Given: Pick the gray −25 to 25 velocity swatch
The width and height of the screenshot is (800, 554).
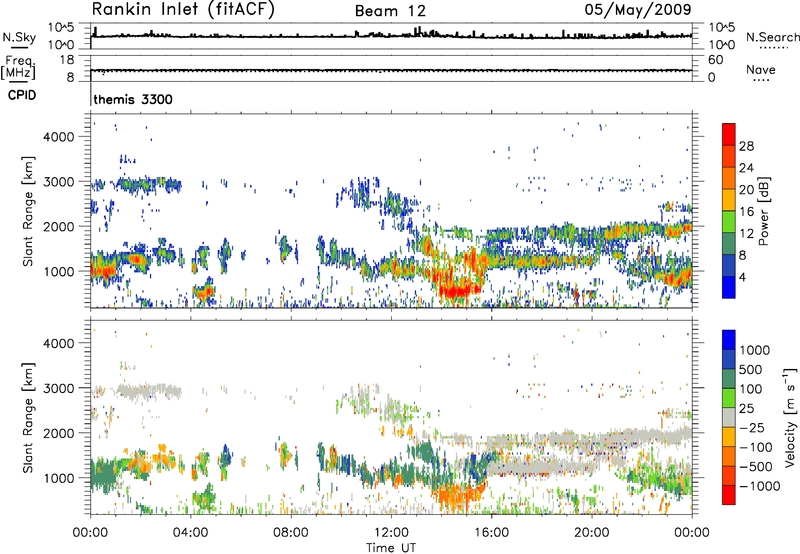Looking at the screenshot, I should (729, 417).
